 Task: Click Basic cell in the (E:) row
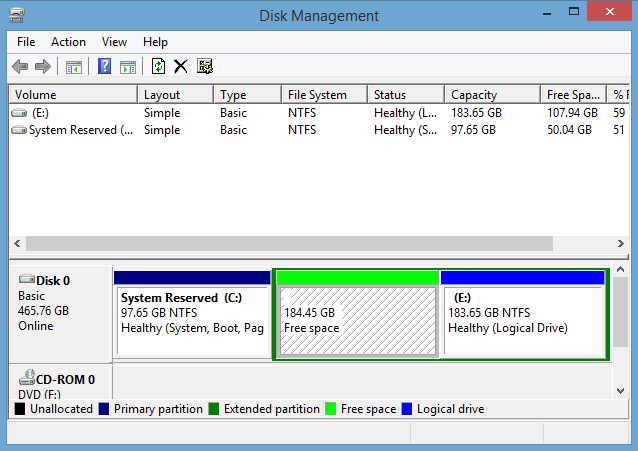tap(234, 113)
